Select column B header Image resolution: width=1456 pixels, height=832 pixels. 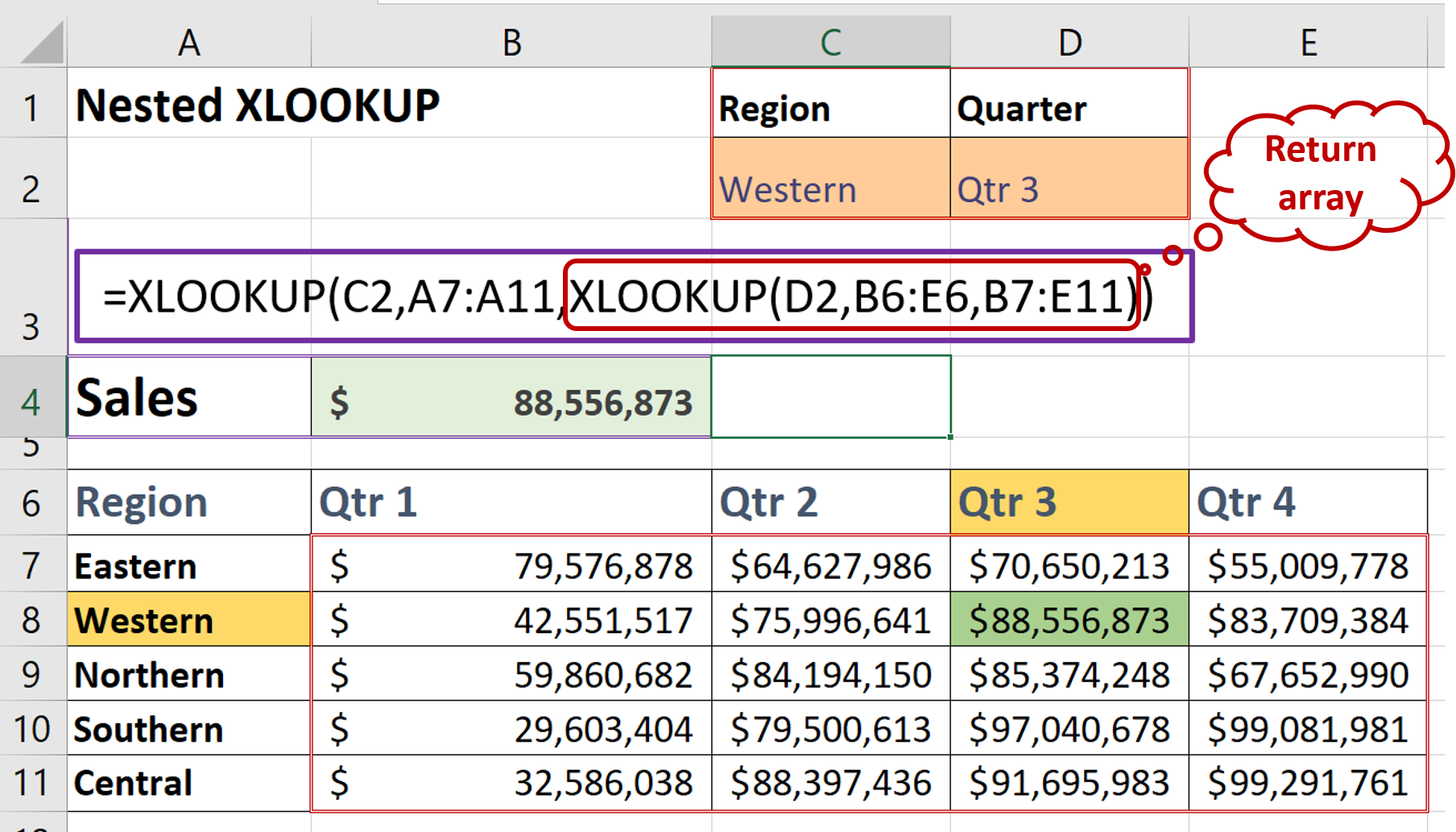511,42
